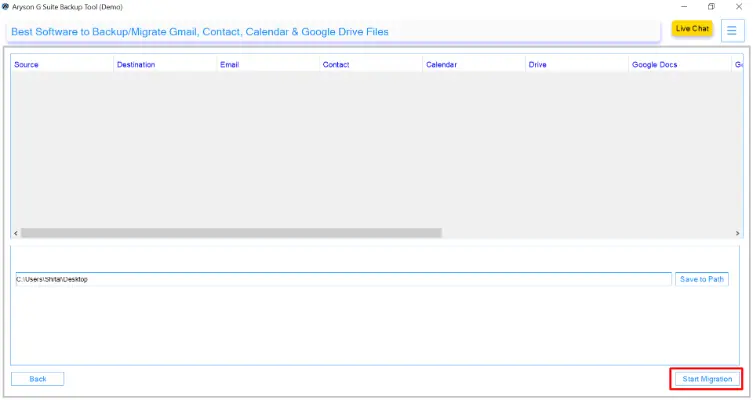This screenshot has height=400, width=753.
Task: Minimize the Aryson G Suite Backup window
Action: tap(683, 7)
